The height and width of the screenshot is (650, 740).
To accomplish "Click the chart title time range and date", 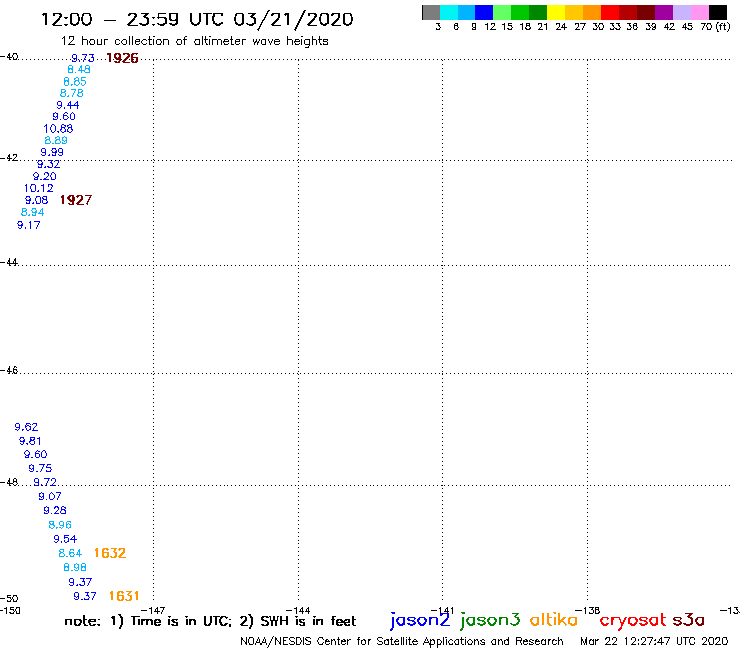I will click(x=197, y=20).
